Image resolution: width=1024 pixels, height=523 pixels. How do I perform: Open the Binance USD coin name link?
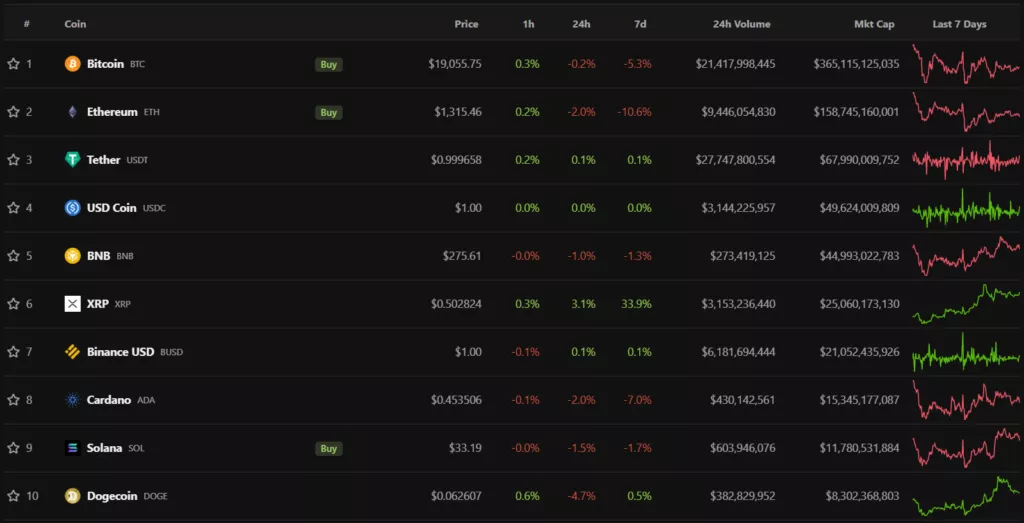point(120,352)
